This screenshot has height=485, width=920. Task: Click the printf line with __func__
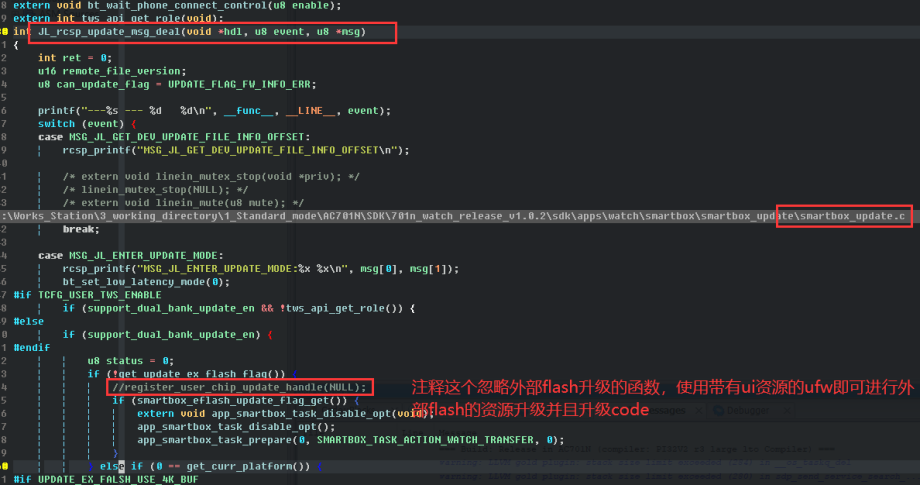point(214,111)
